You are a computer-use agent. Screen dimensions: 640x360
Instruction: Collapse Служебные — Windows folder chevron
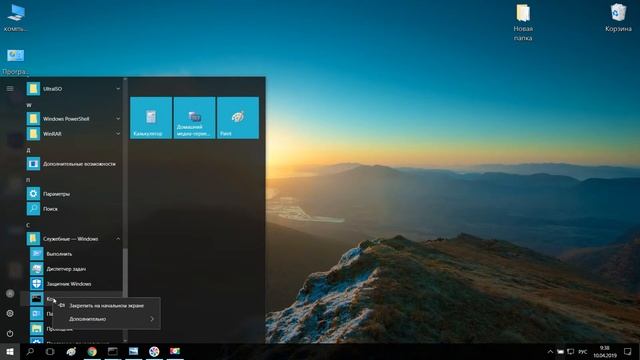(118, 239)
